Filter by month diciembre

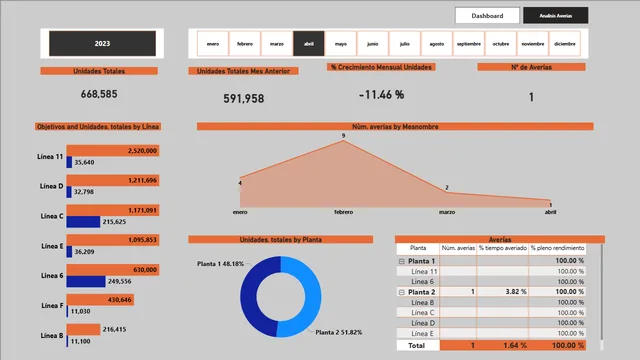[565, 44]
